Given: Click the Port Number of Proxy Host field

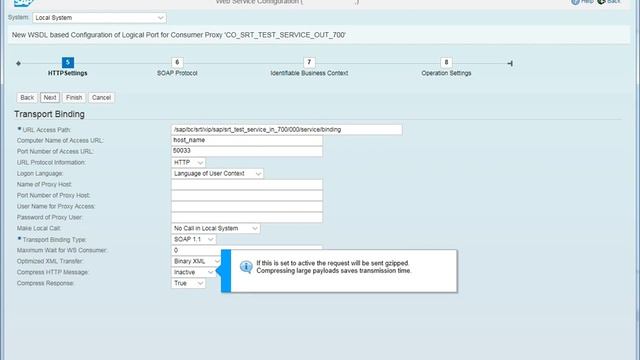Looking at the screenshot, I should pos(247,196).
